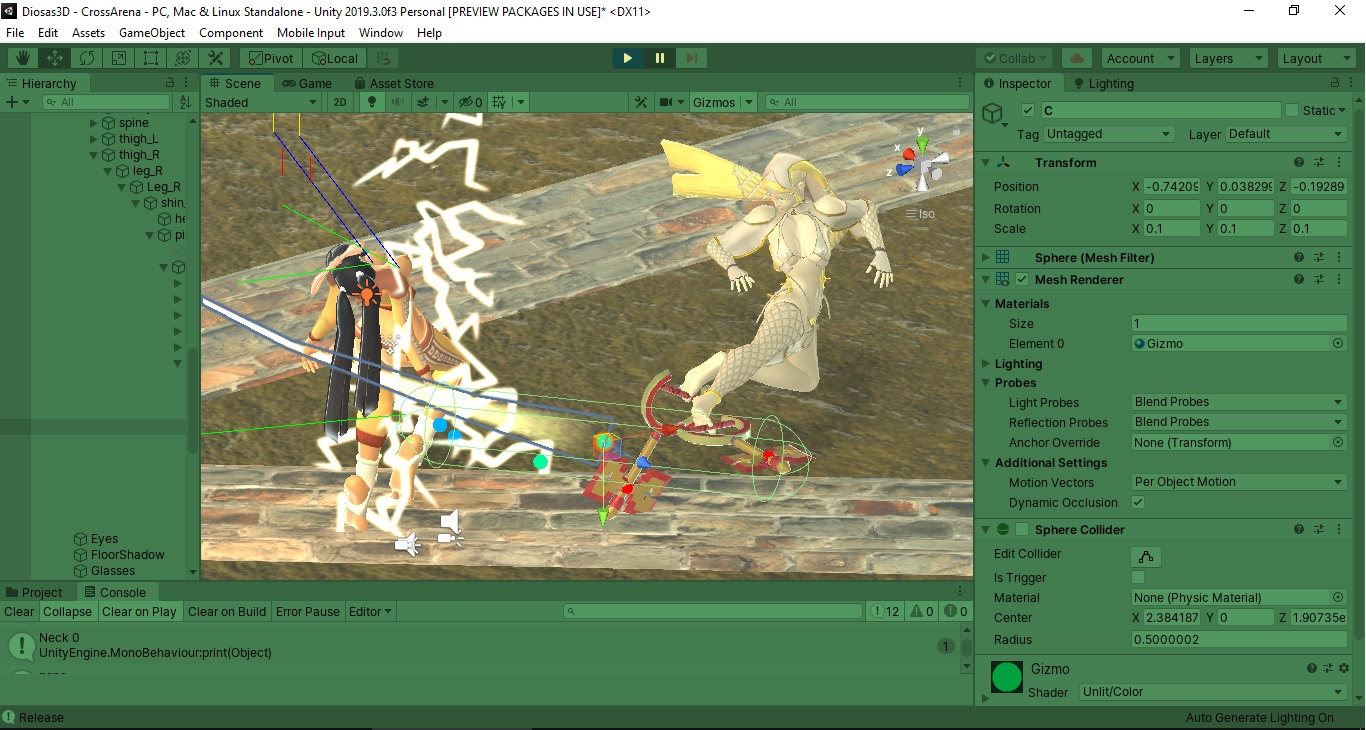Image resolution: width=1366 pixels, height=730 pixels.
Task: Check the Is Trigger checkbox
Action: (x=1138, y=577)
